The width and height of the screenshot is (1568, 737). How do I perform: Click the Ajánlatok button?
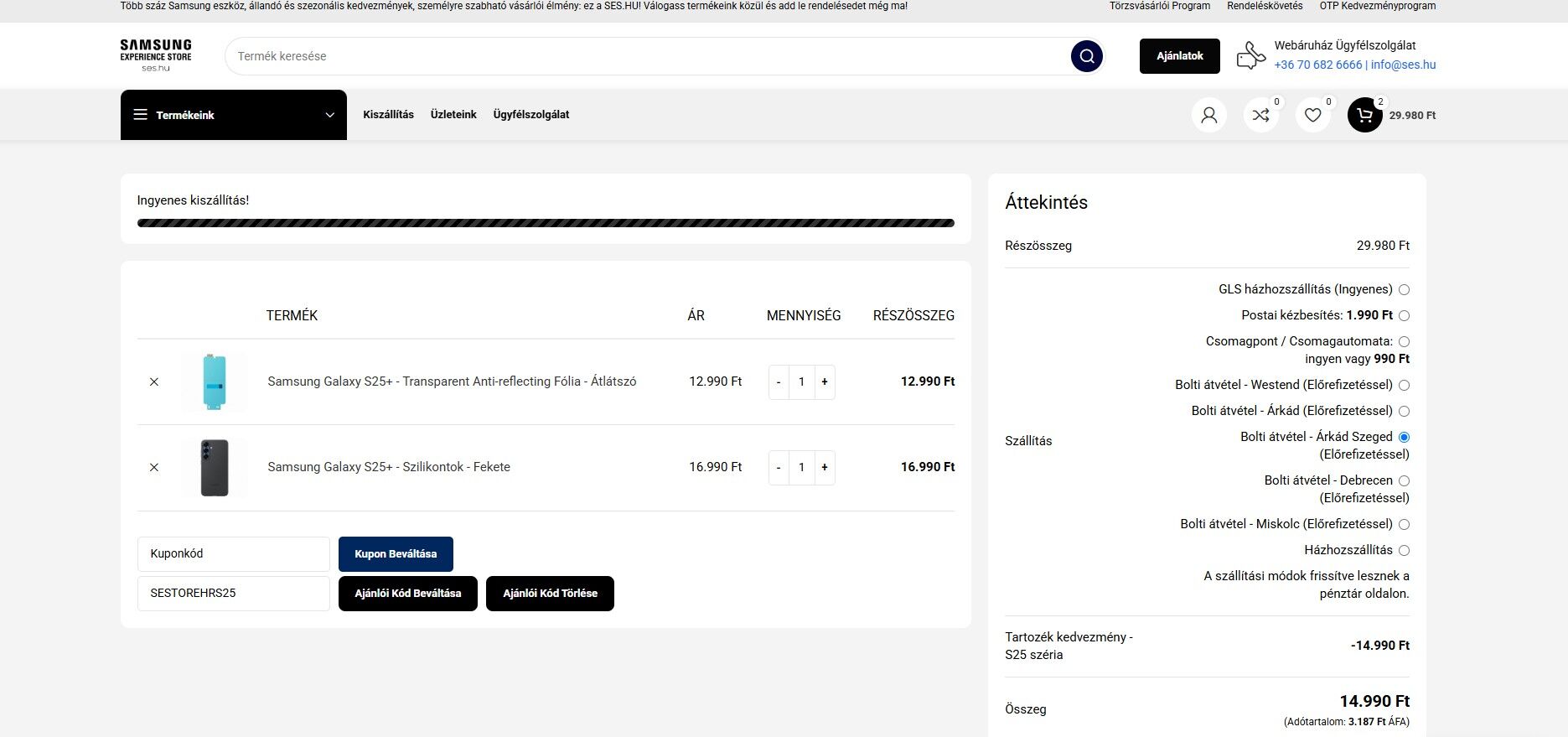click(1180, 56)
